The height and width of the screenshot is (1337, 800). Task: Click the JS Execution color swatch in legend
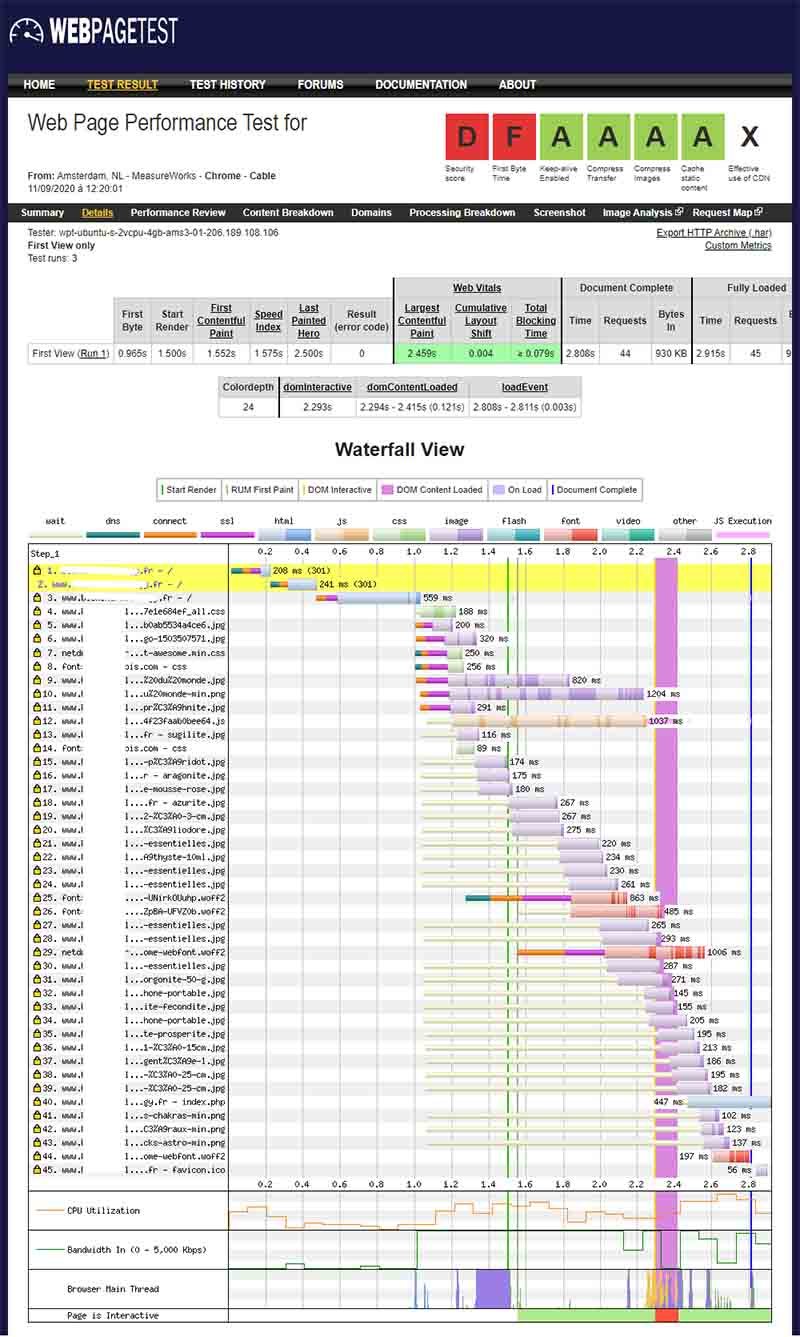[743, 535]
